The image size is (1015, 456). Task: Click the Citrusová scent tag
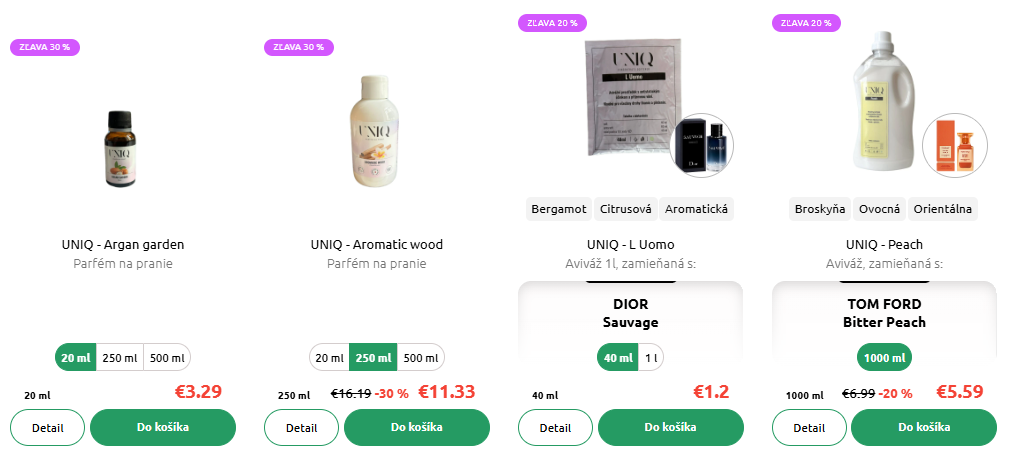click(625, 209)
